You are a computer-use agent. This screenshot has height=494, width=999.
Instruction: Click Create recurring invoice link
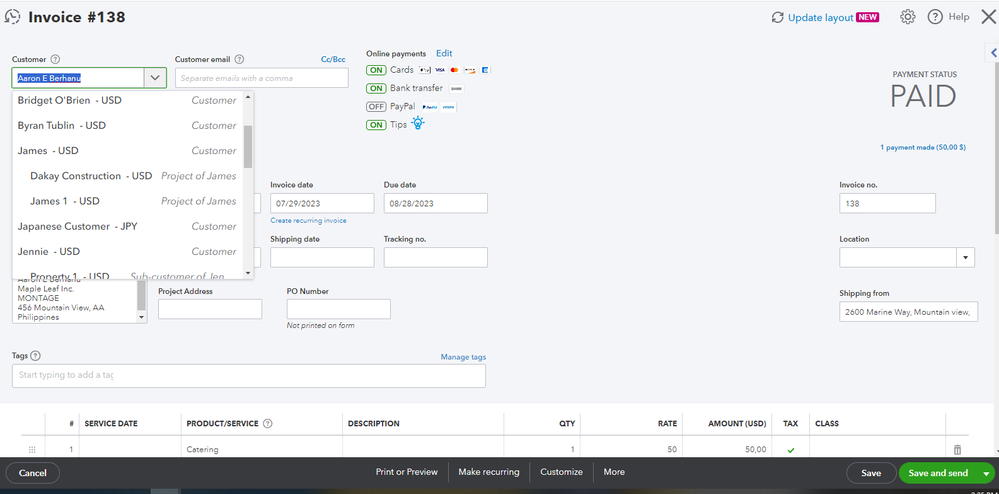308,221
